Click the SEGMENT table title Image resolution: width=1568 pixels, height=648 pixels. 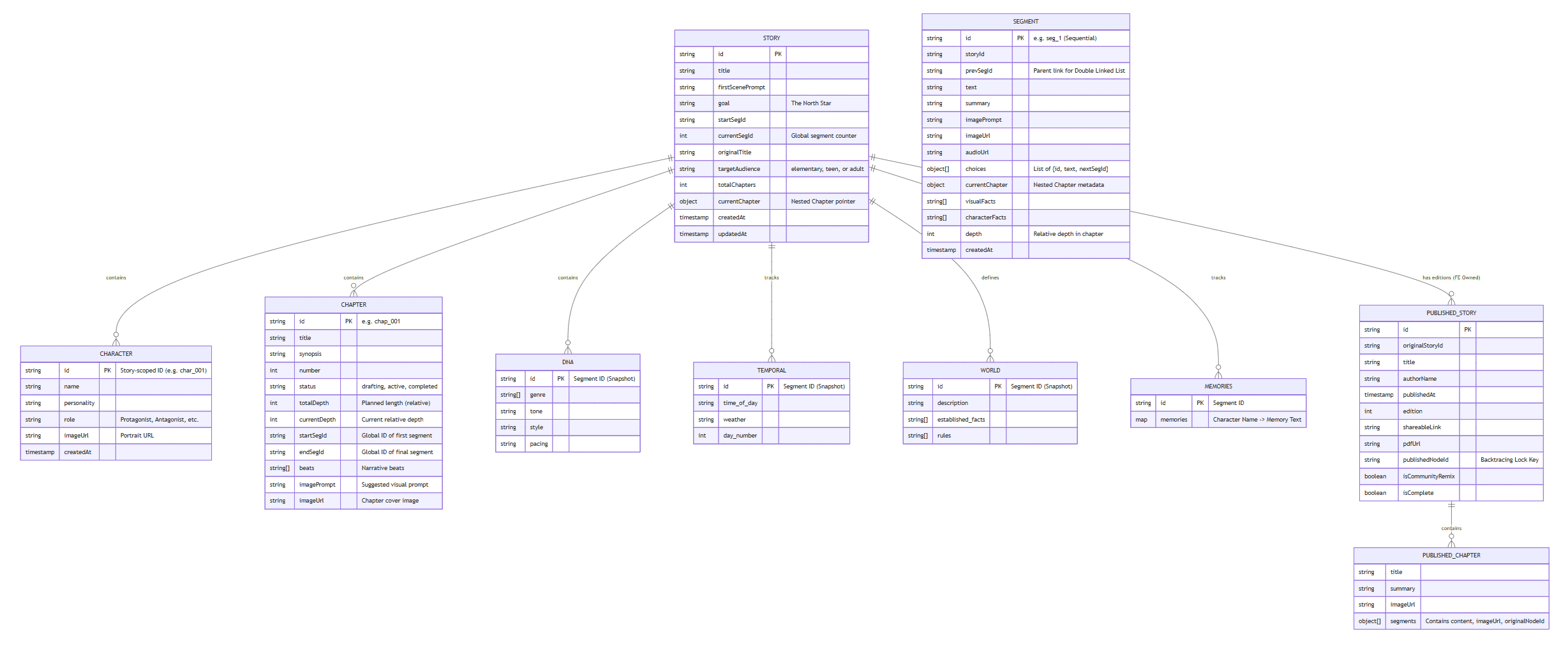coord(1025,20)
